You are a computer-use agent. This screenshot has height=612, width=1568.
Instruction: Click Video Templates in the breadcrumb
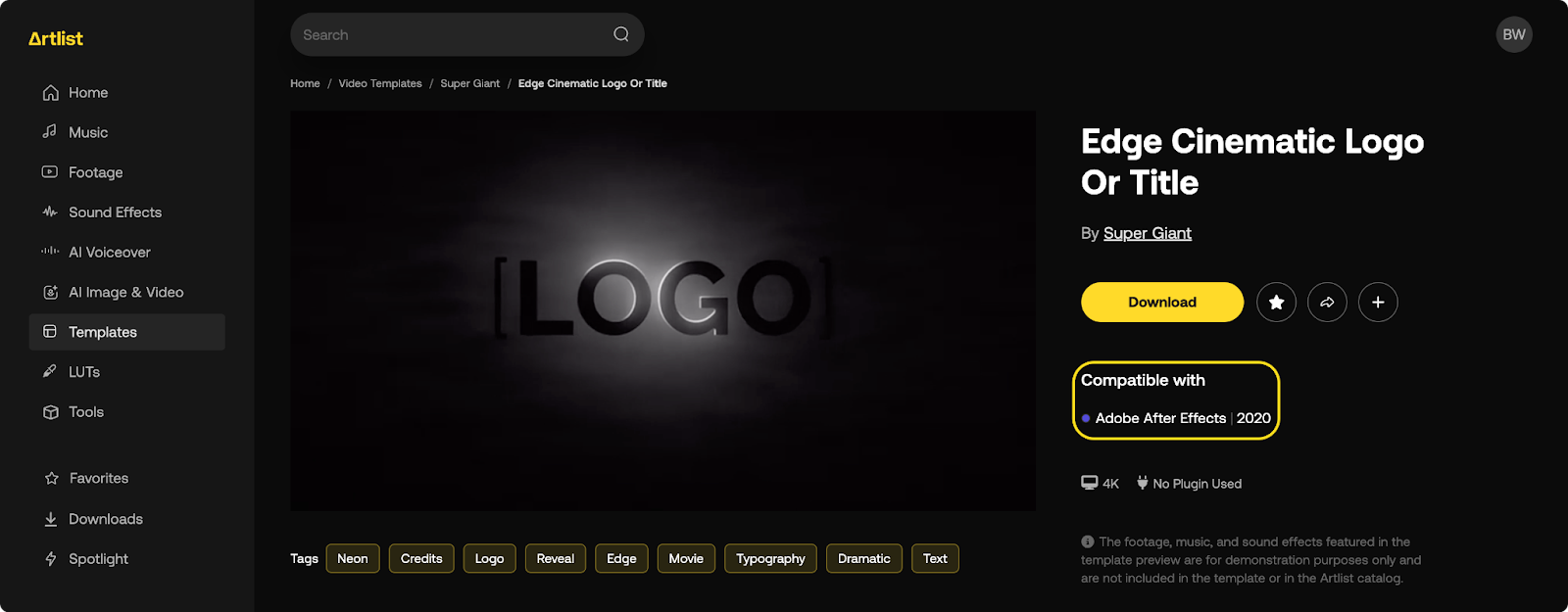[380, 83]
